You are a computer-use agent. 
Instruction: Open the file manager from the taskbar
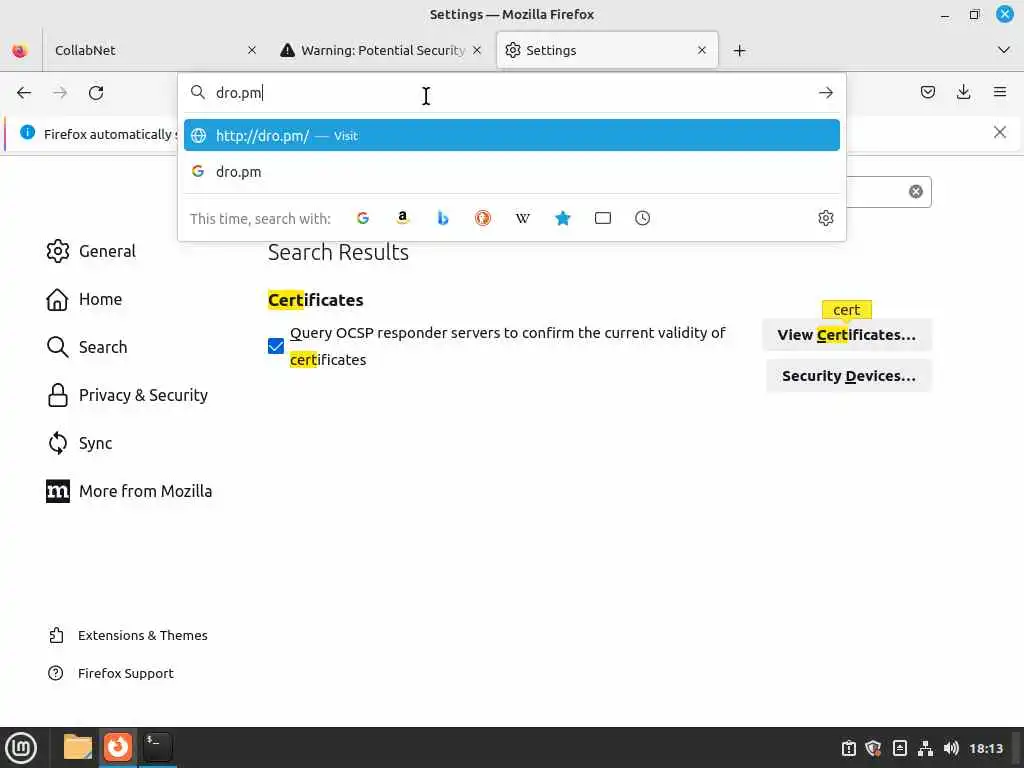[x=78, y=747]
